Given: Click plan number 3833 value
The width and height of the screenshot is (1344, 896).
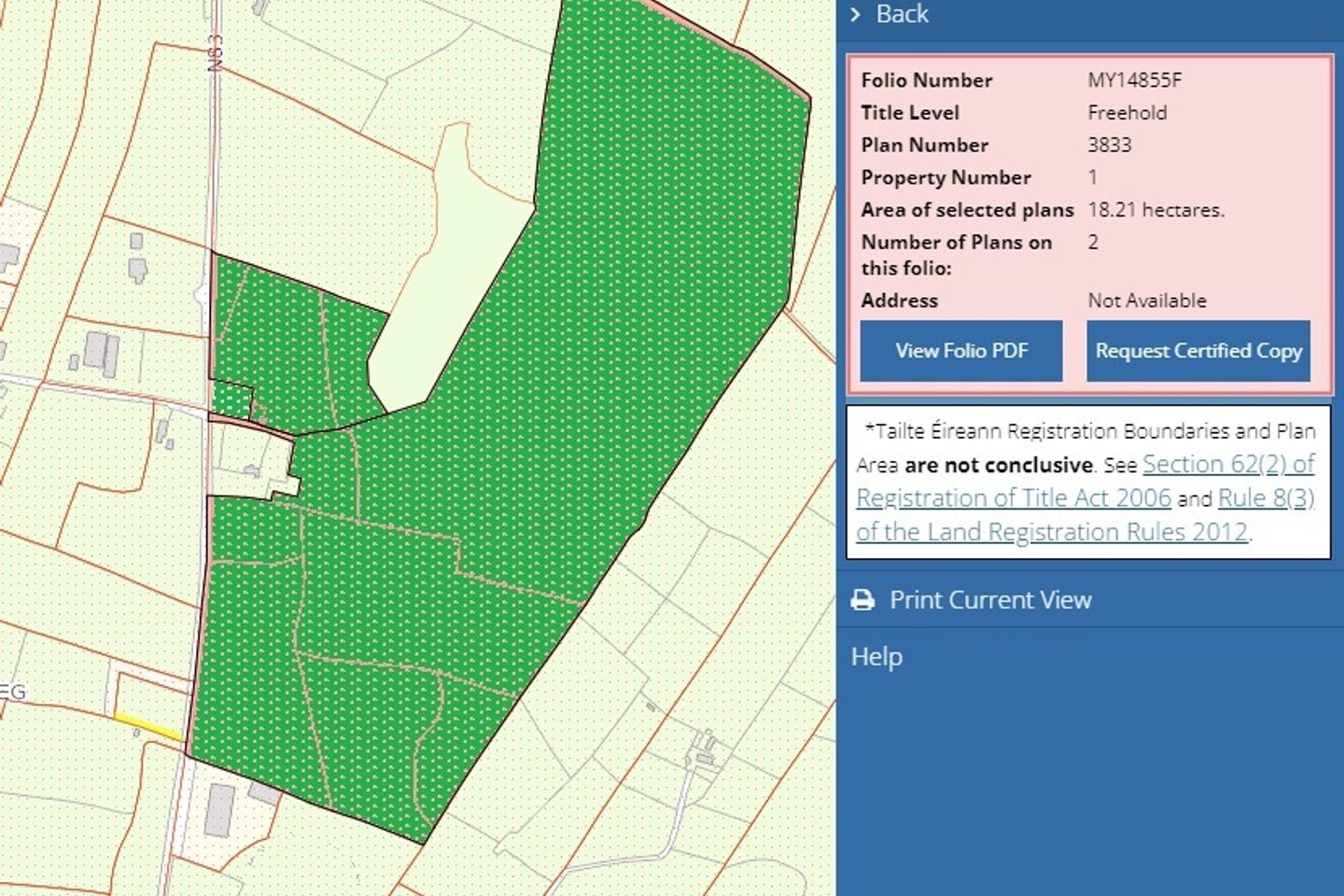Looking at the screenshot, I should tap(1109, 145).
